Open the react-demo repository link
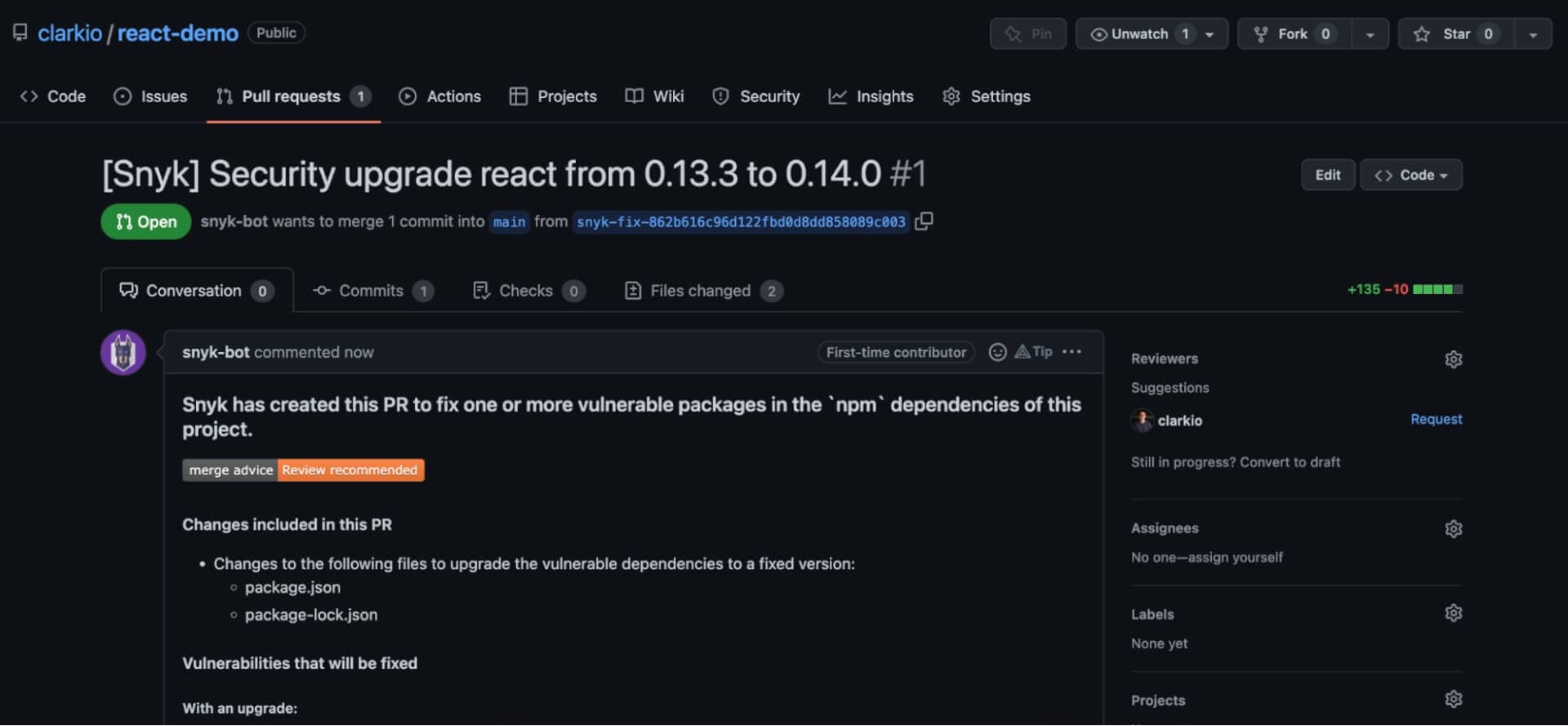The width and height of the screenshot is (1568, 726). click(178, 33)
